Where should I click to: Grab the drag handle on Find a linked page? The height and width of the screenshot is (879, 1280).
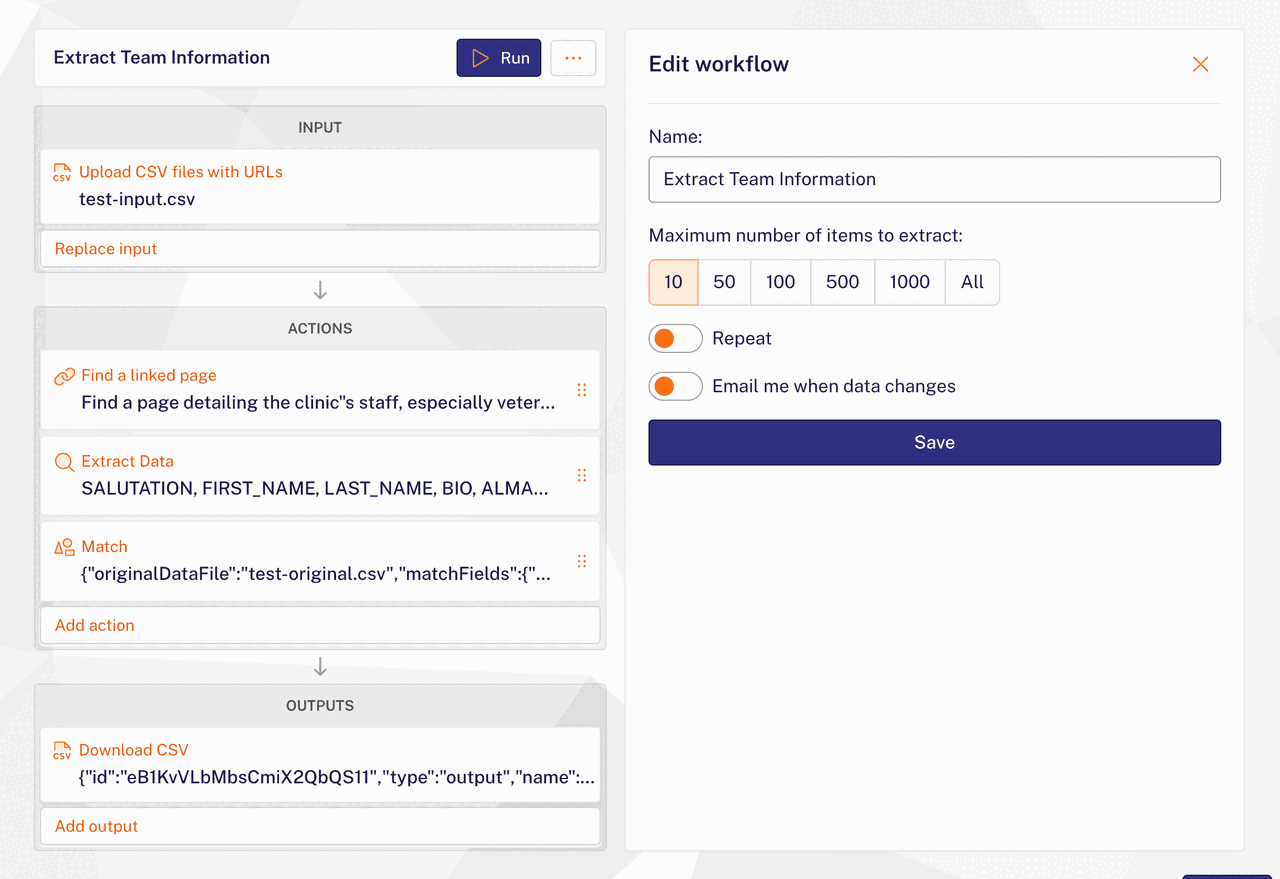coord(582,390)
